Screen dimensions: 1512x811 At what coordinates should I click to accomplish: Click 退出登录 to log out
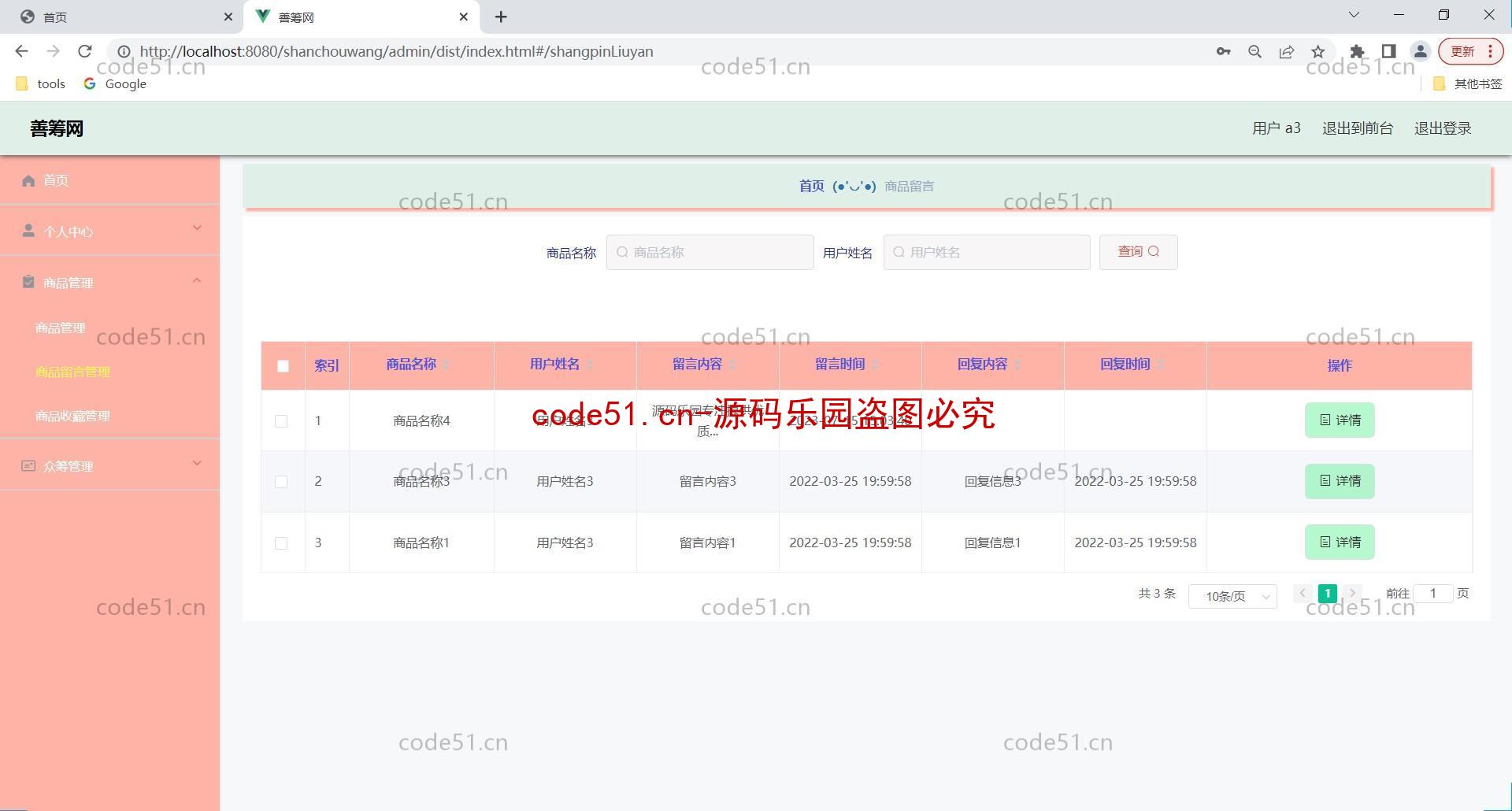click(x=1443, y=128)
